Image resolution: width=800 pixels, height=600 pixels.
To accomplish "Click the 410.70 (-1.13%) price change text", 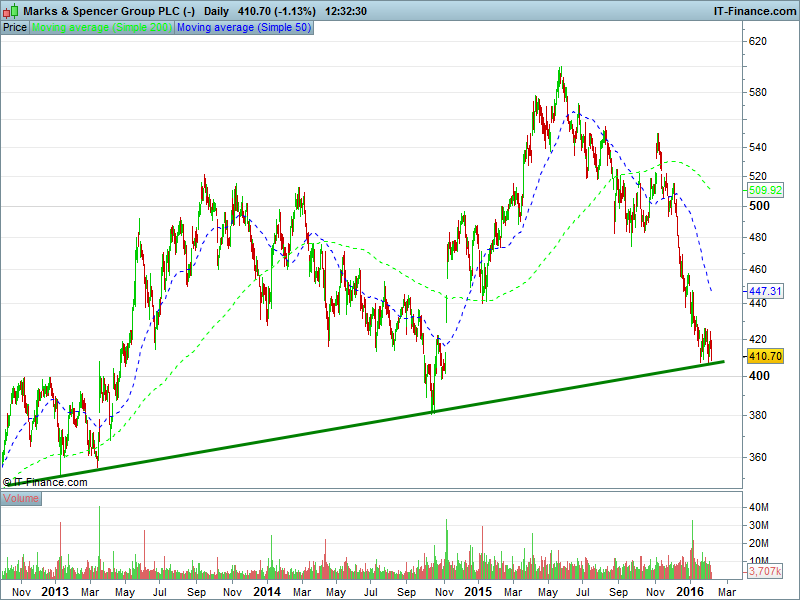I will coord(277,10).
